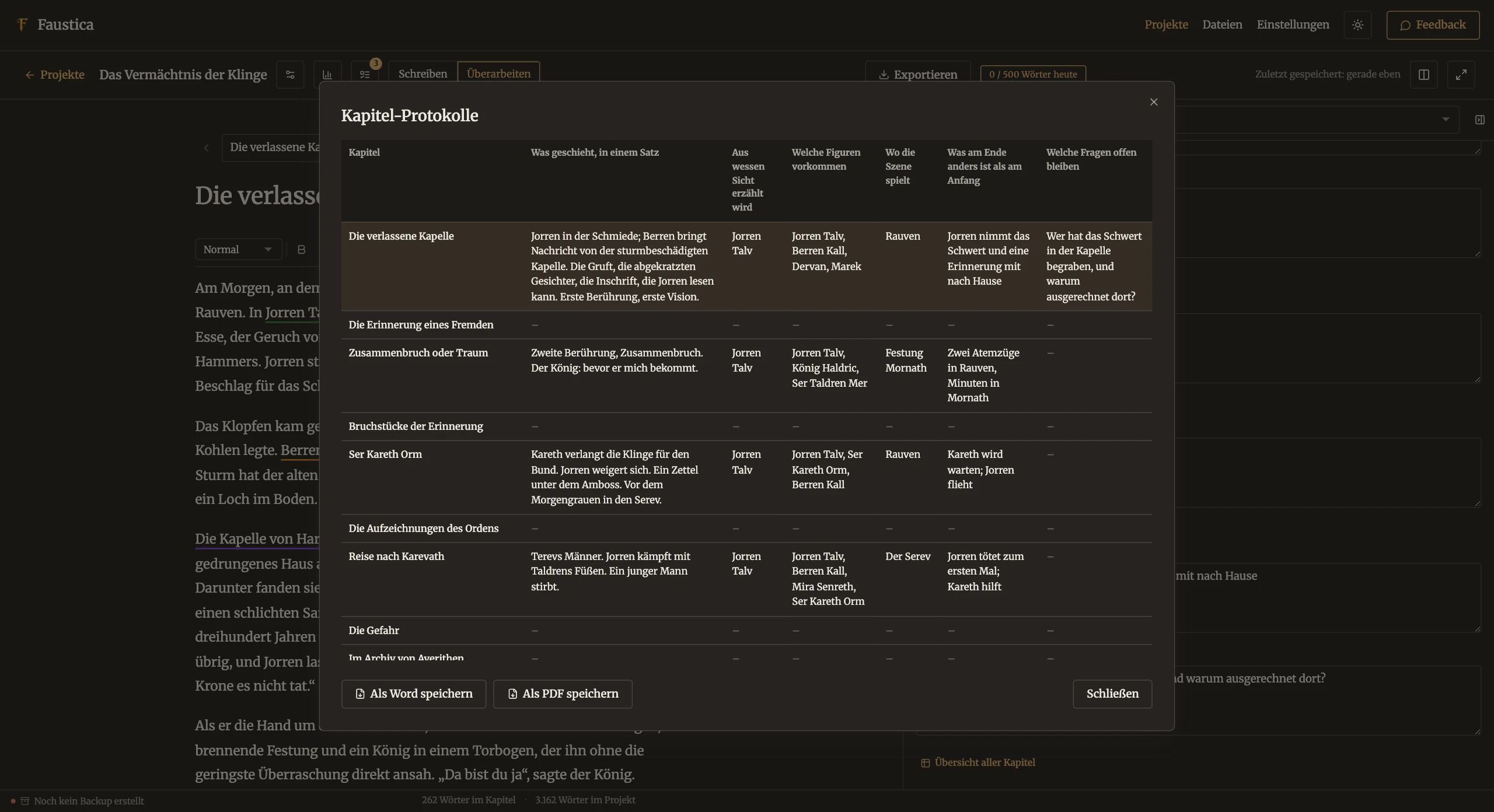Toggle the light/dark theme sun icon

coord(1357,25)
